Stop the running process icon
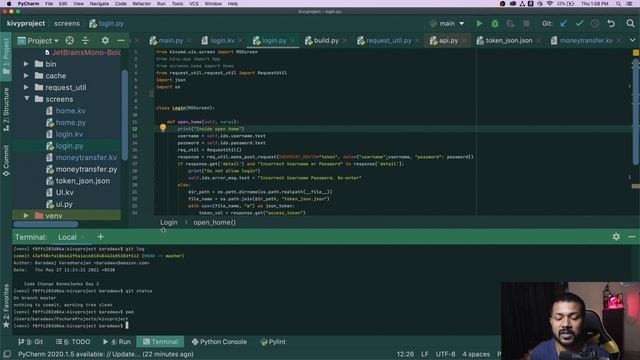 526,24
